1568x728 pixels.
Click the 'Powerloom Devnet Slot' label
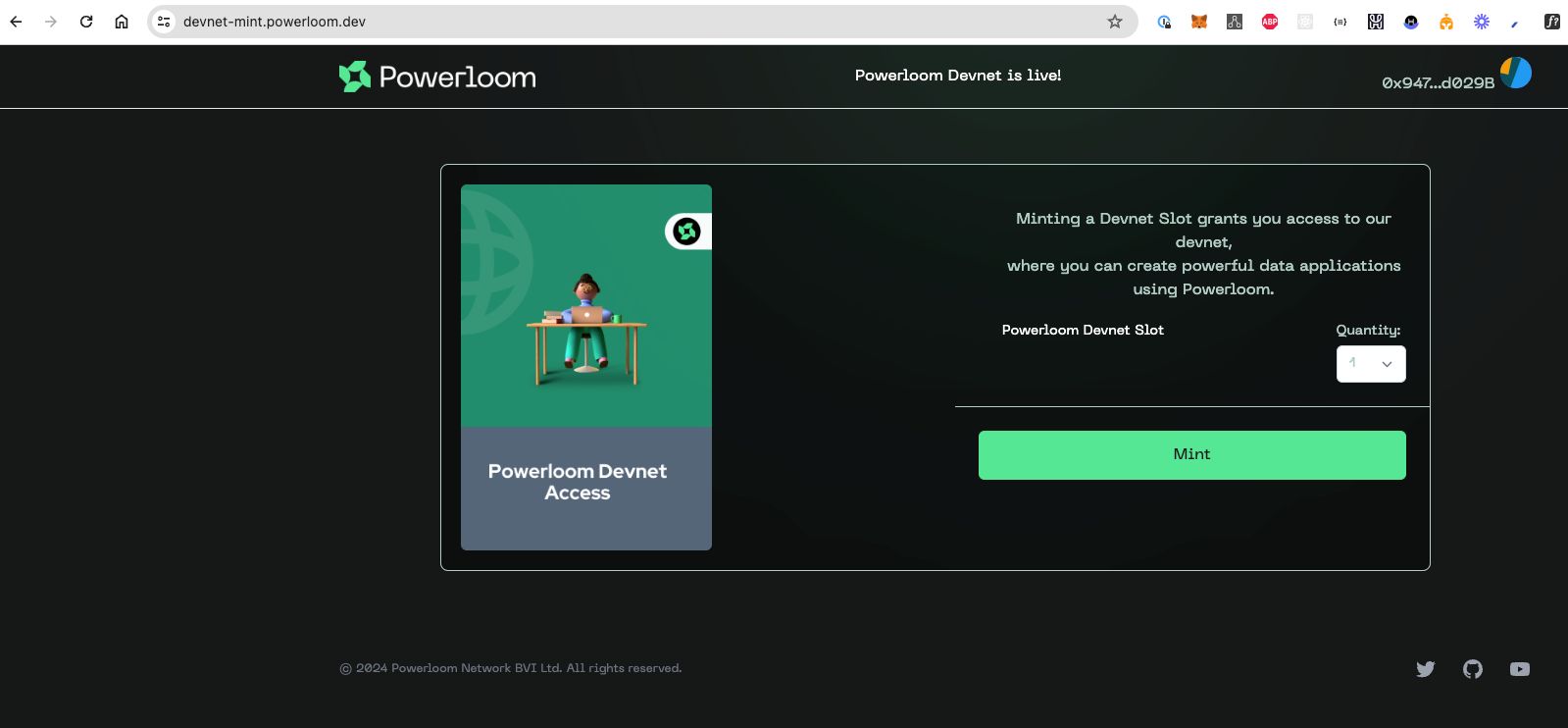[1083, 330]
